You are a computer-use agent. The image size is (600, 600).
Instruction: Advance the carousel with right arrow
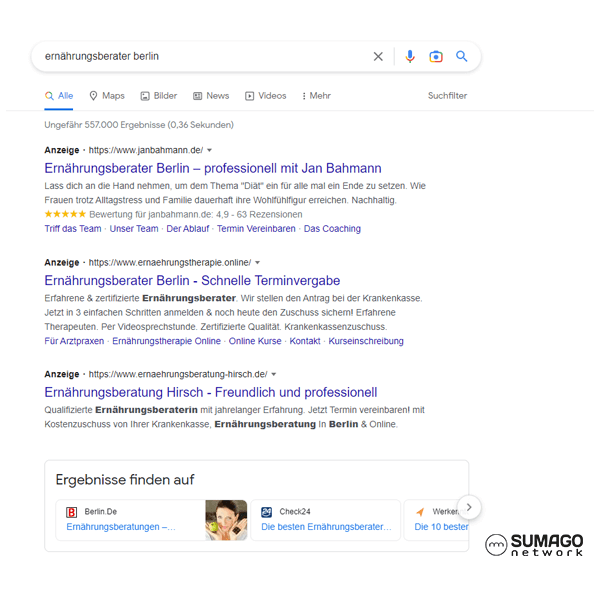pyautogui.click(x=469, y=507)
